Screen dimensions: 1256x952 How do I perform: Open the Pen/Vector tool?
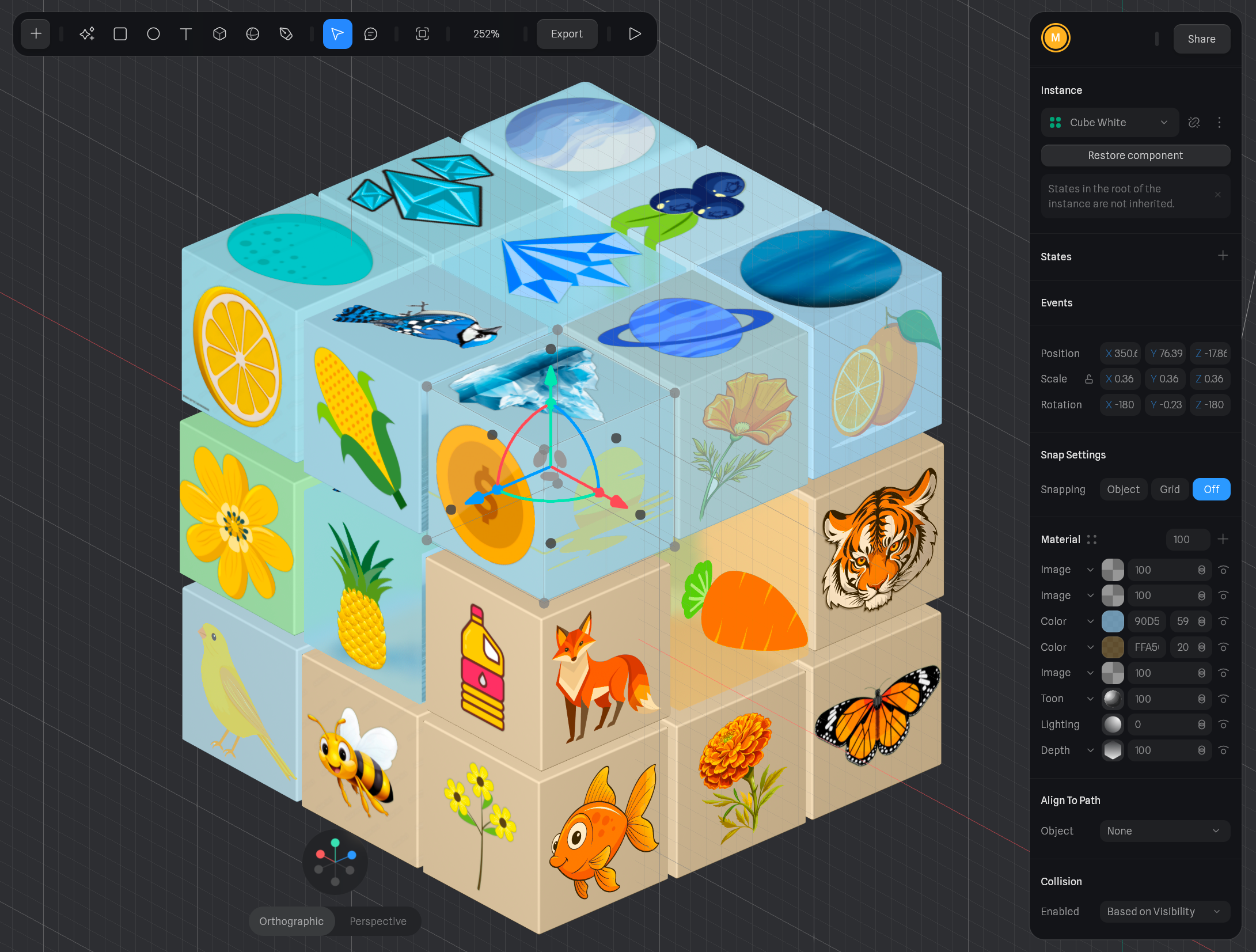[286, 34]
